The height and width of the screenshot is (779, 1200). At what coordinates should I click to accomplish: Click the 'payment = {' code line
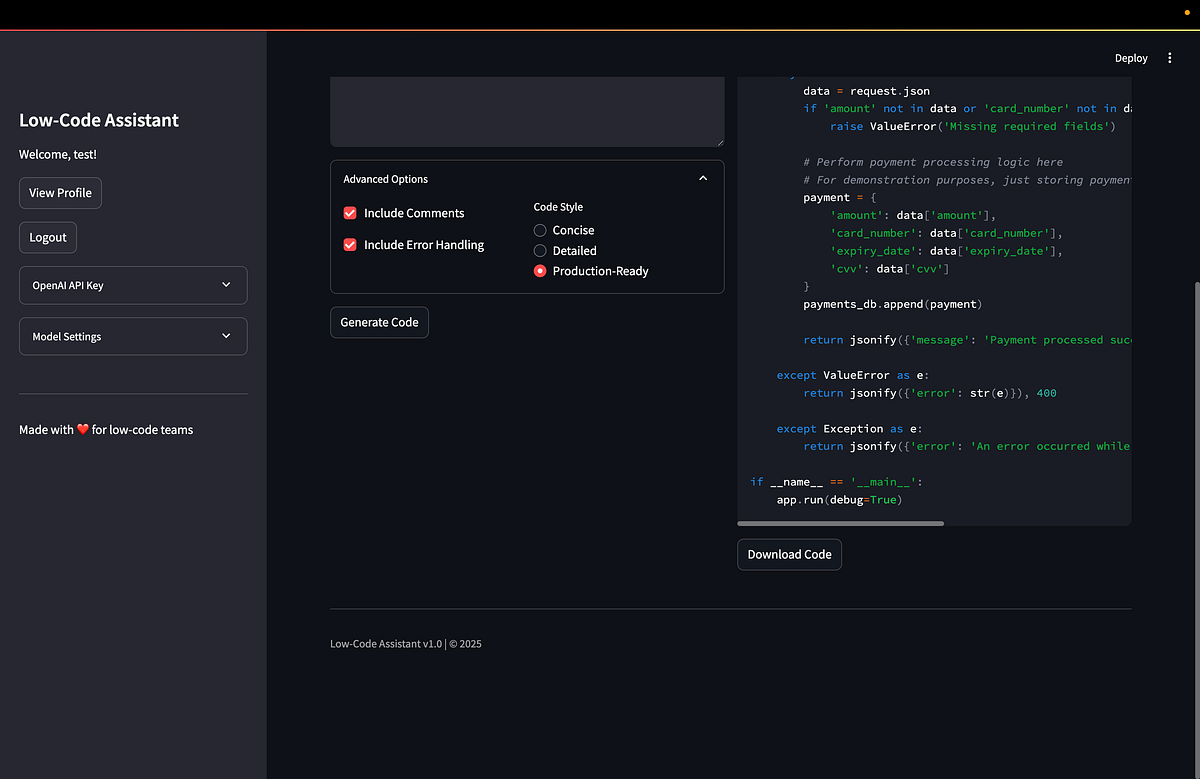[x=839, y=197]
